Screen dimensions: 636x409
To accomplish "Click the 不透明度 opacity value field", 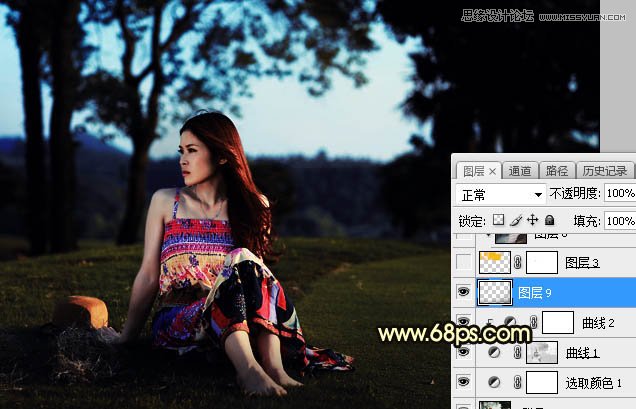I will pyautogui.click(x=619, y=193).
